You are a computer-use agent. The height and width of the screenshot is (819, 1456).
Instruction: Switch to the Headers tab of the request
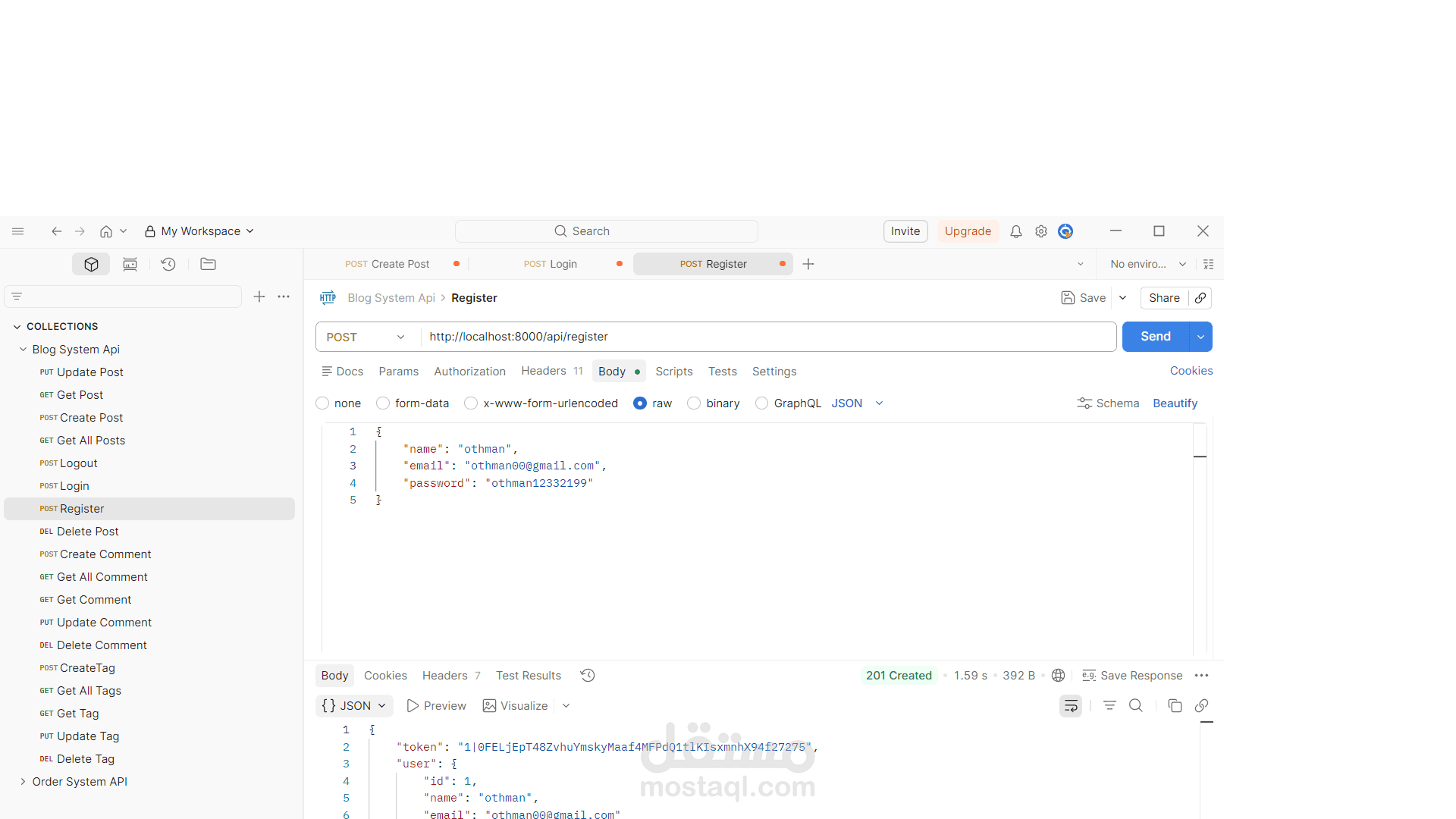(543, 371)
